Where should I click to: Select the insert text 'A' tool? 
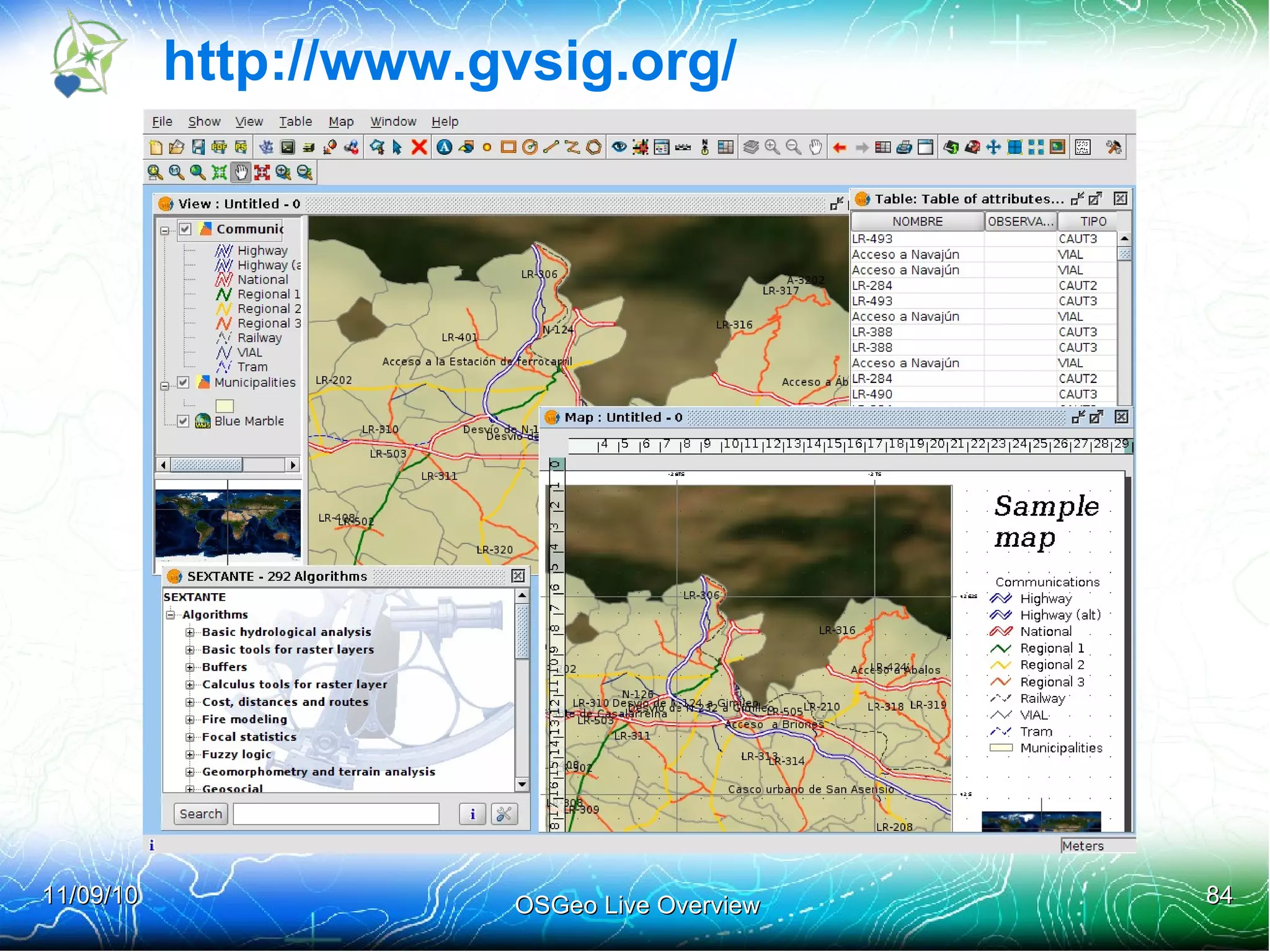pos(445,148)
